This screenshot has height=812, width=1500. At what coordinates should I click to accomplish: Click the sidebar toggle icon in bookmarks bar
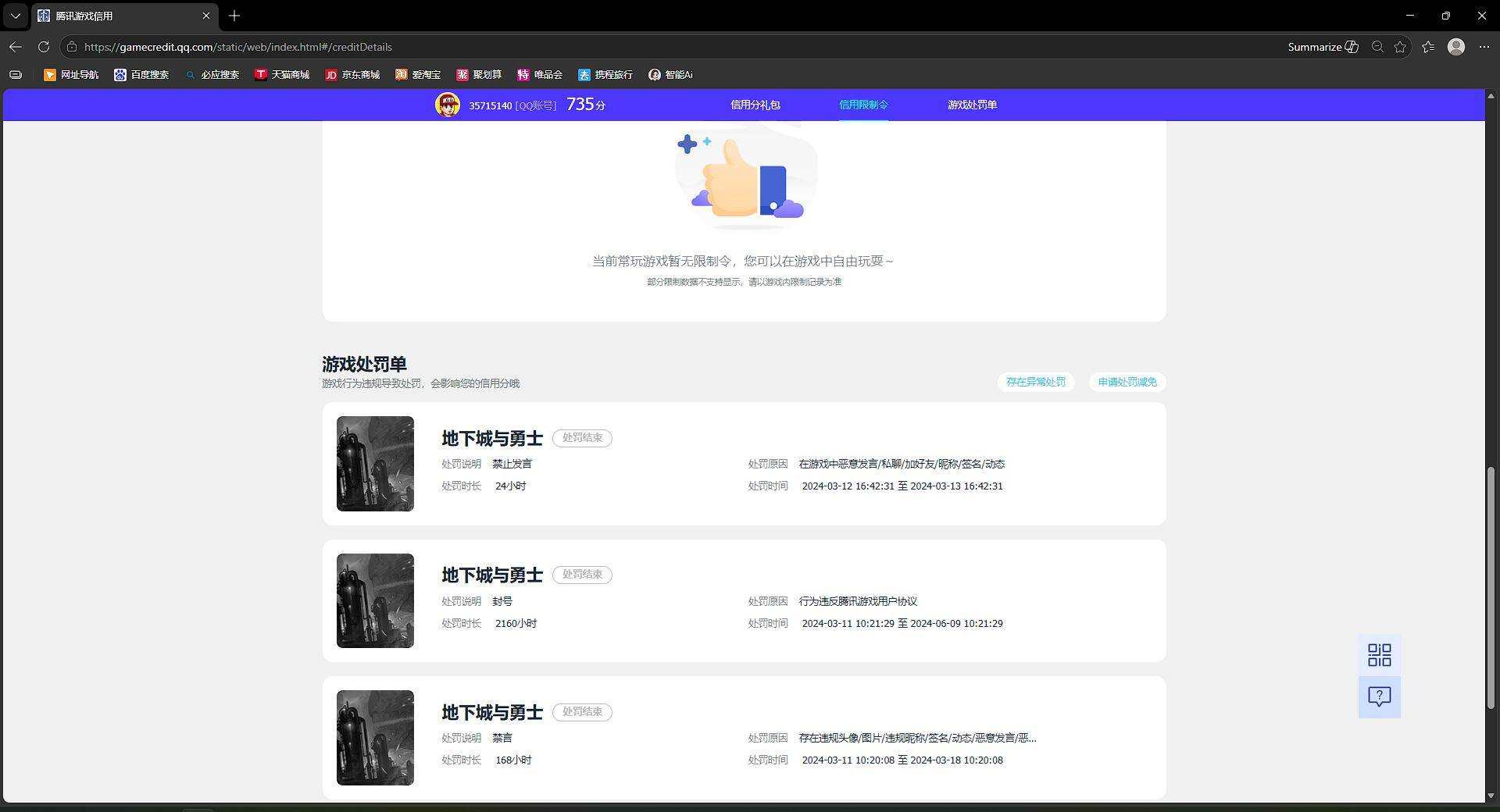tap(16, 75)
